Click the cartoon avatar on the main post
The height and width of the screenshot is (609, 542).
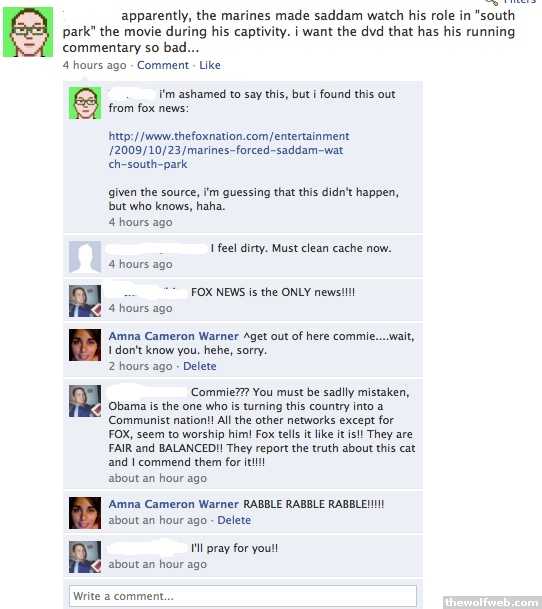tap(28, 32)
